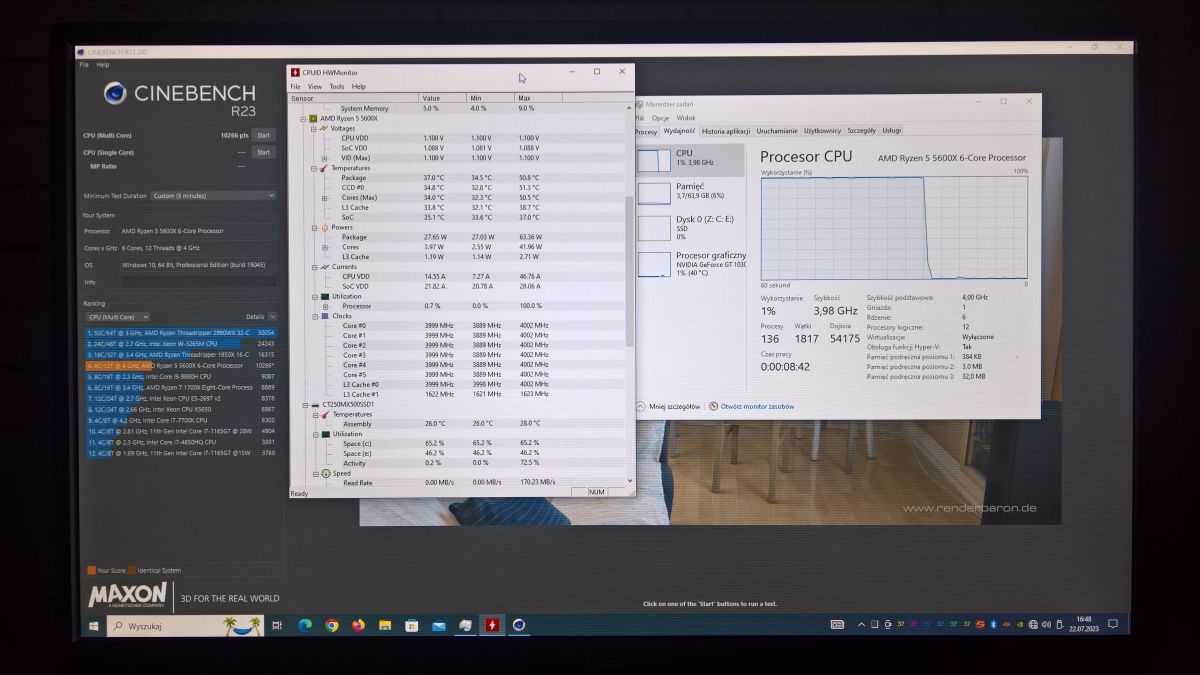
Task: Click the Temperatures thermometer icon under Ryzen
Action: coord(323,168)
